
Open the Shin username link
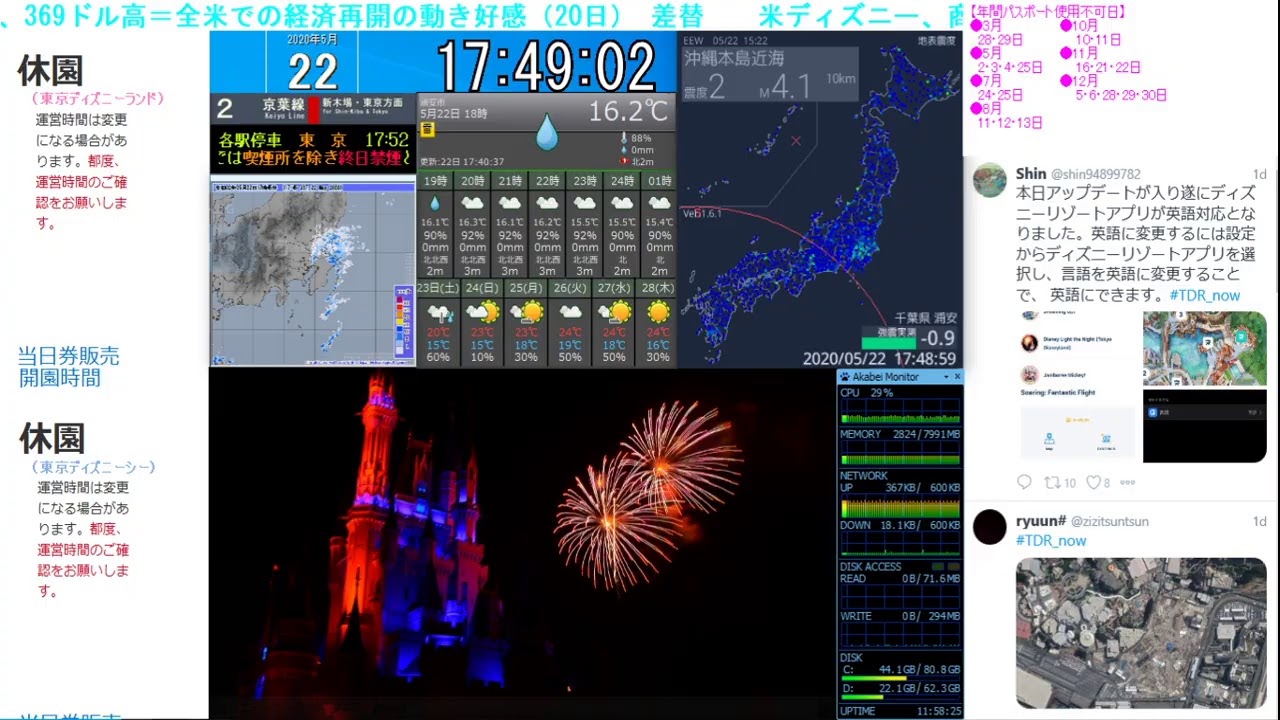(x=1031, y=174)
